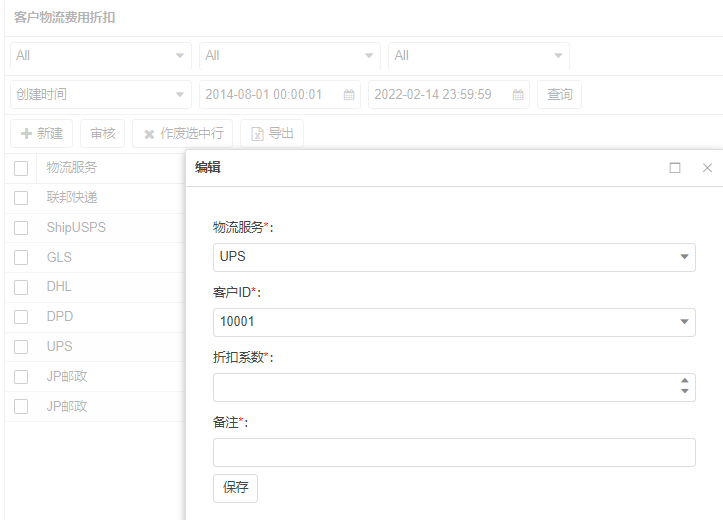This screenshot has height=520, width=723.
Task: Expand the 物流服务 UPS dropdown
Action: pyautogui.click(x=454, y=257)
